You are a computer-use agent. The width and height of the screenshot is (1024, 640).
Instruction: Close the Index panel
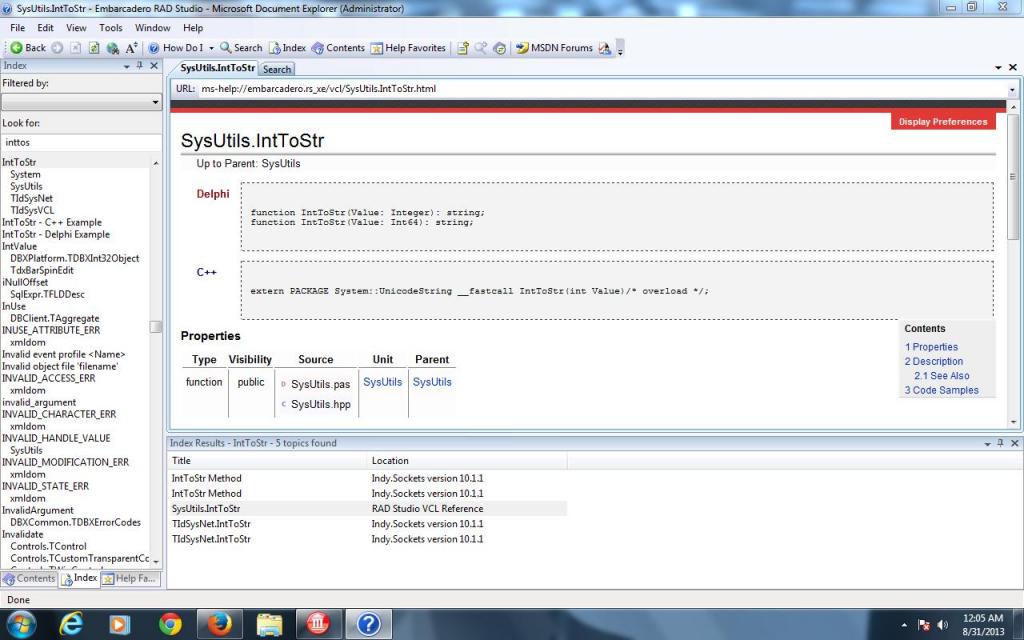coord(154,65)
